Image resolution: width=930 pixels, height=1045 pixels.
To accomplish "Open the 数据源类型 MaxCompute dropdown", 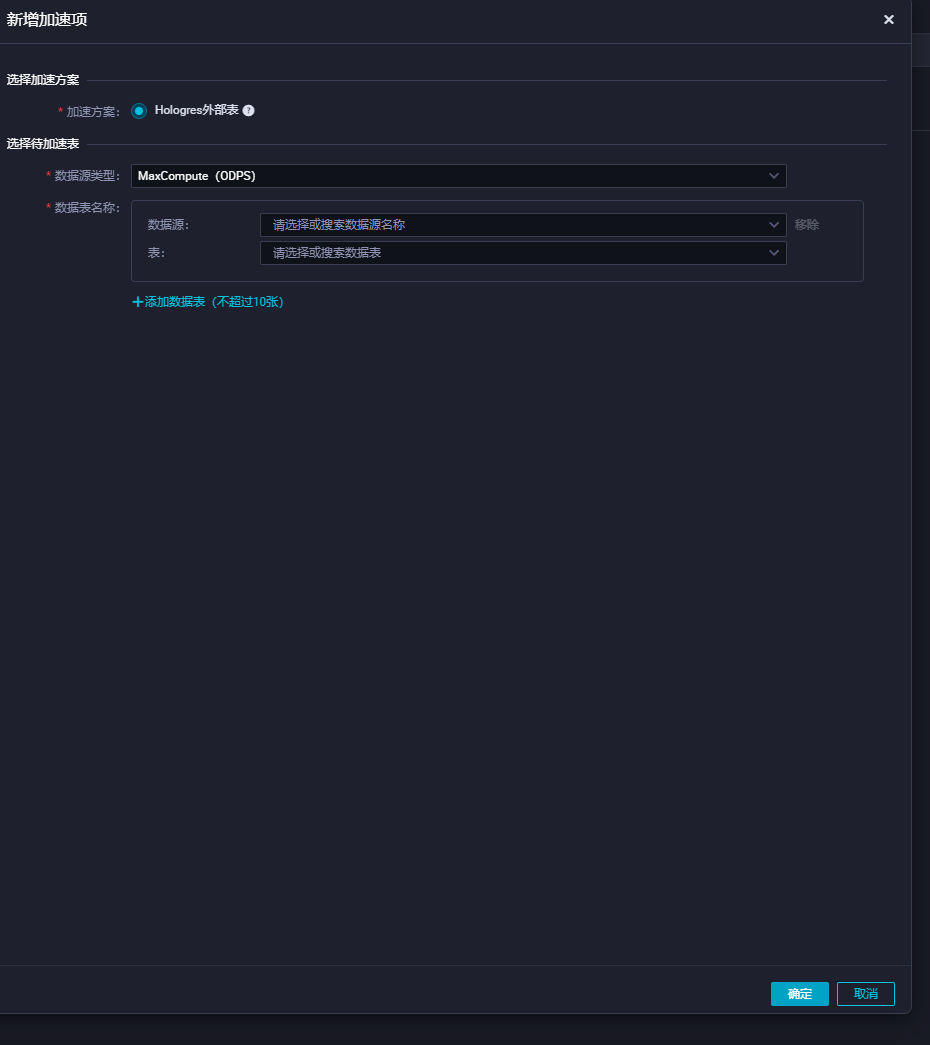I will click(x=459, y=176).
